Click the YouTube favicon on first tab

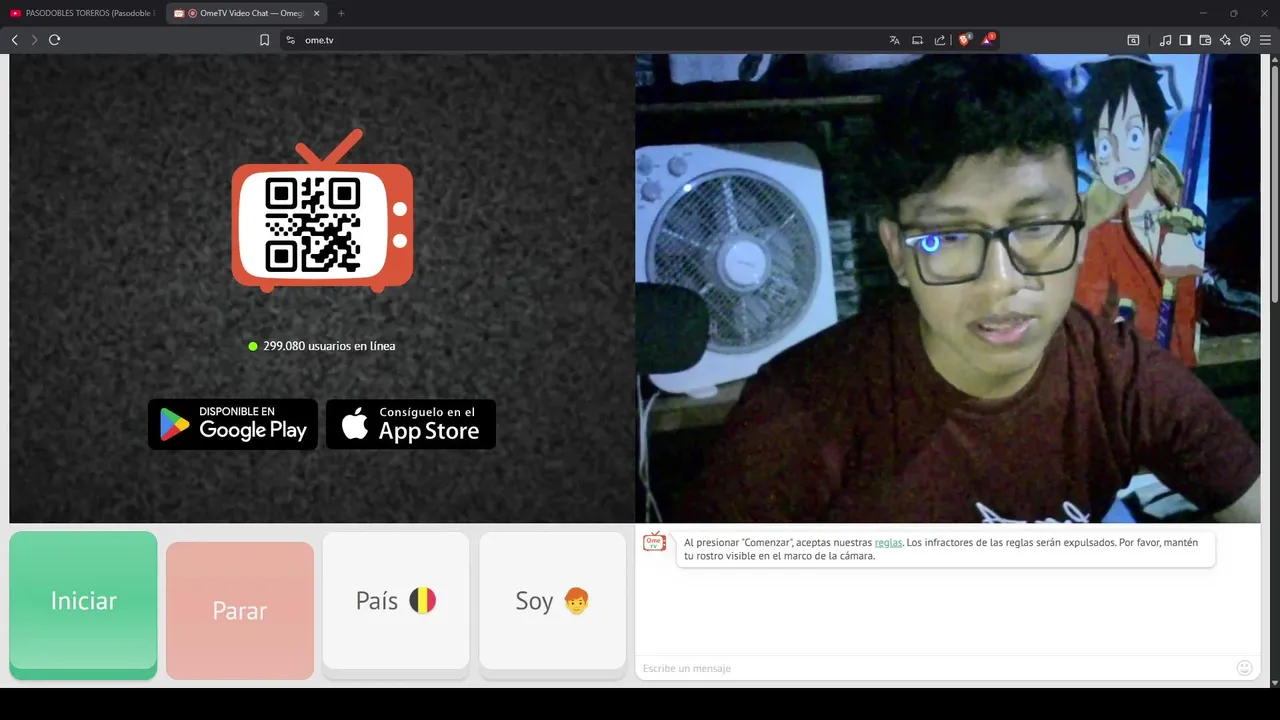[x=15, y=13]
